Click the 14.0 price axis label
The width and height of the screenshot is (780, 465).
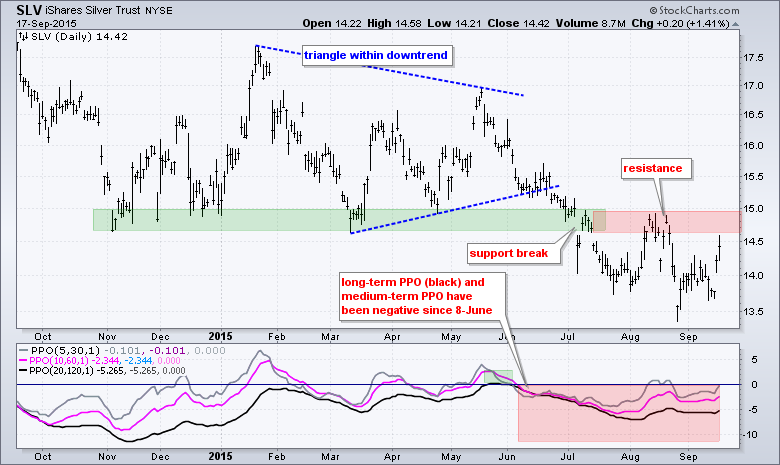(753, 276)
